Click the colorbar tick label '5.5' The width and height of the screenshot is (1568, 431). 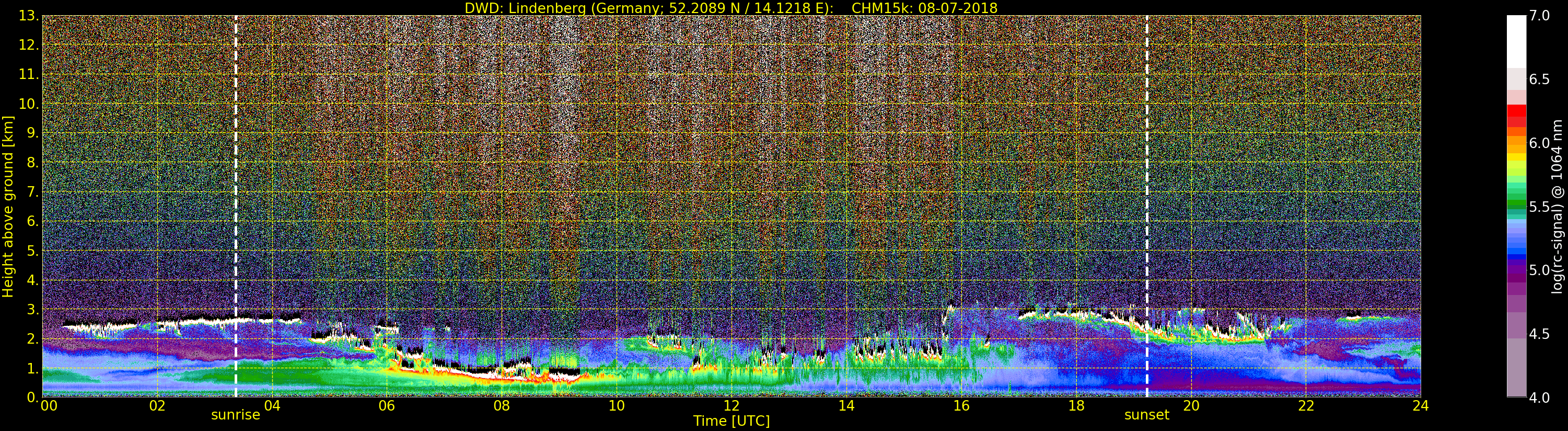(1539, 207)
